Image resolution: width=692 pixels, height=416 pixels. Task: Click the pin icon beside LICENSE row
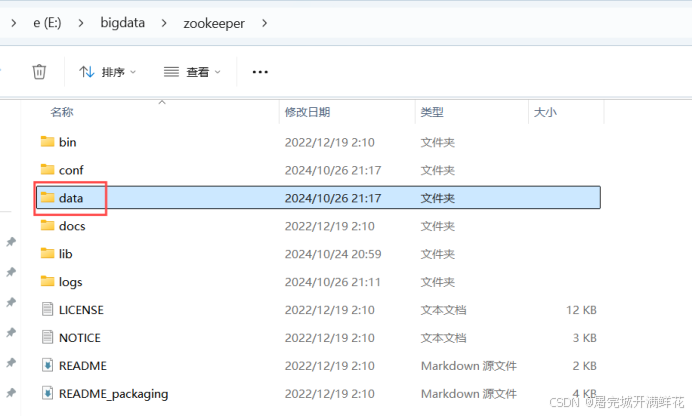point(11,302)
